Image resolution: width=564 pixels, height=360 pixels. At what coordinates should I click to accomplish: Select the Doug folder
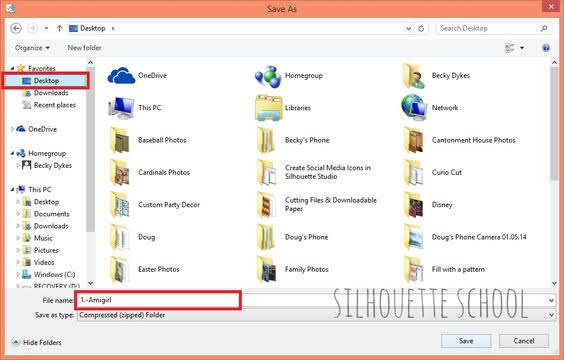pyautogui.click(x=132, y=237)
